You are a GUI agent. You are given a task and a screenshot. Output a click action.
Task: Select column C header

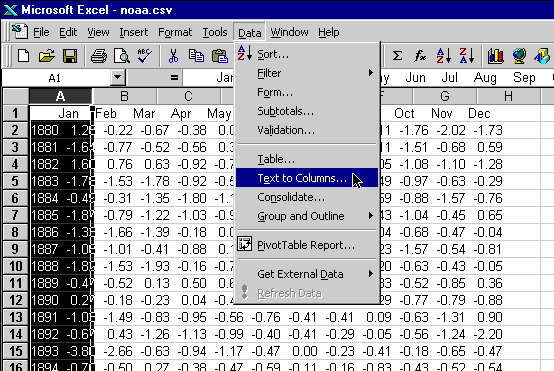188,96
